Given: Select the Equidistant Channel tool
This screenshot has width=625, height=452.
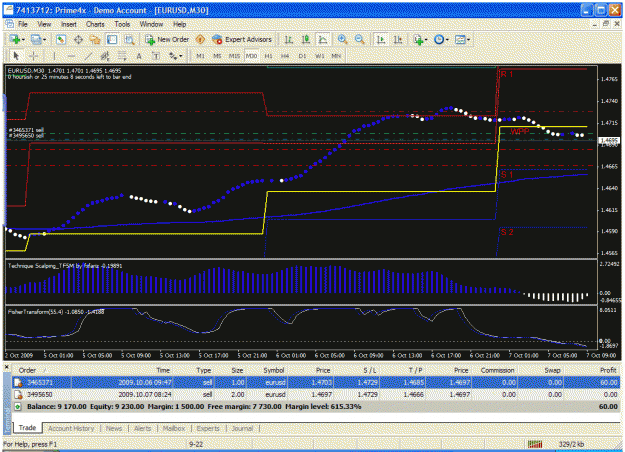Looking at the screenshot, I should click(105, 56).
